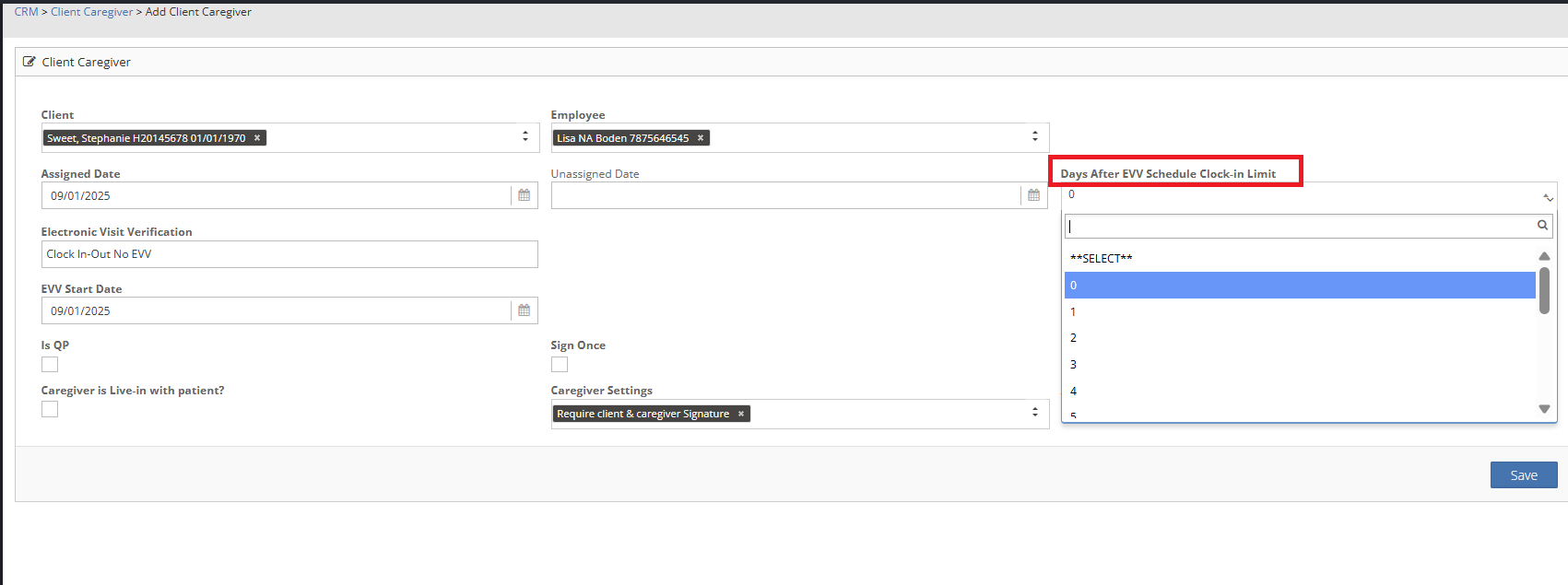Click the Electronic Visit Verification field
The image size is (1568, 585).
coord(289,254)
